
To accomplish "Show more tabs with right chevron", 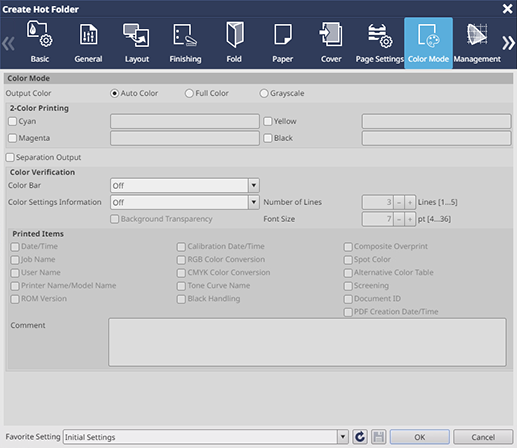I will [x=508, y=43].
